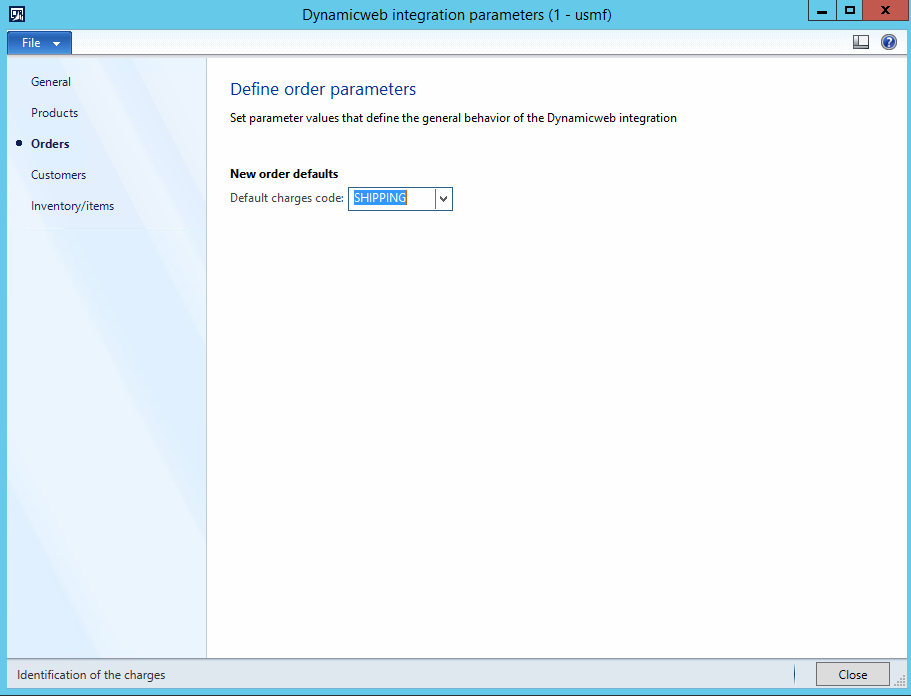Show the Inventory/items section
Image resolution: width=911 pixels, height=696 pixels.
72,206
